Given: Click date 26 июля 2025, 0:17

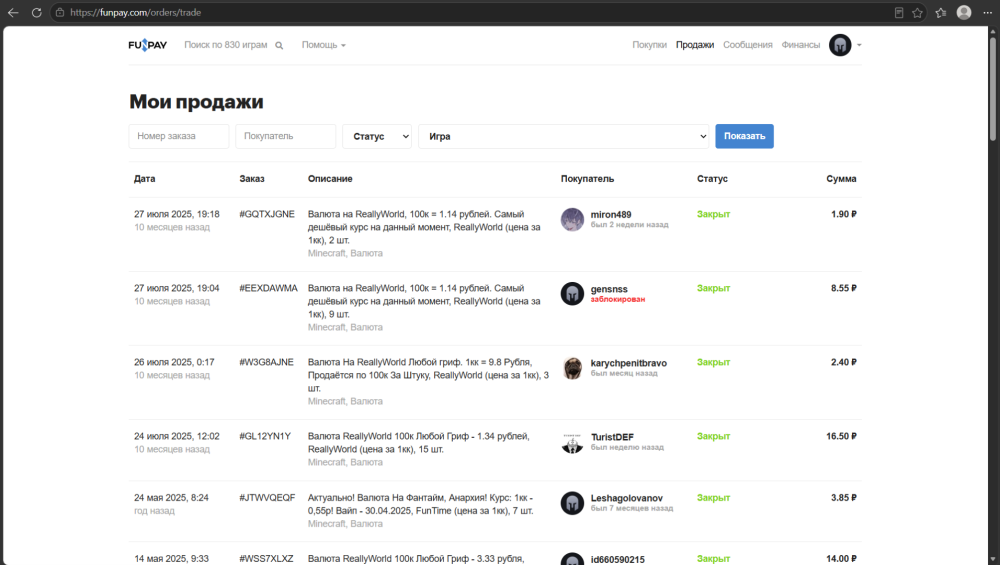Looking at the screenshot, I should (174, 362).
